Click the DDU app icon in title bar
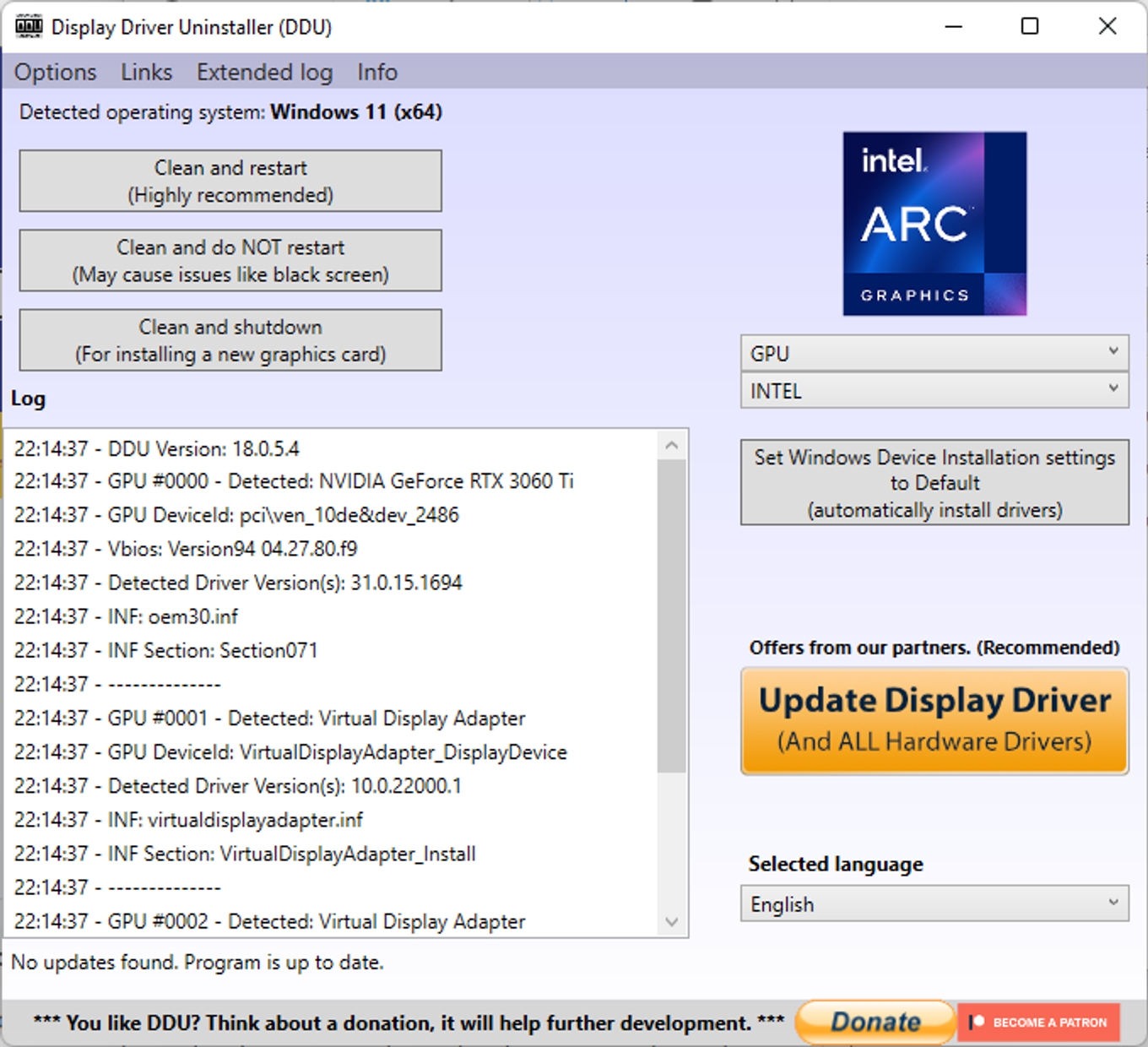This screenshot has height=1047, width=1148. (x=29, y=26)
